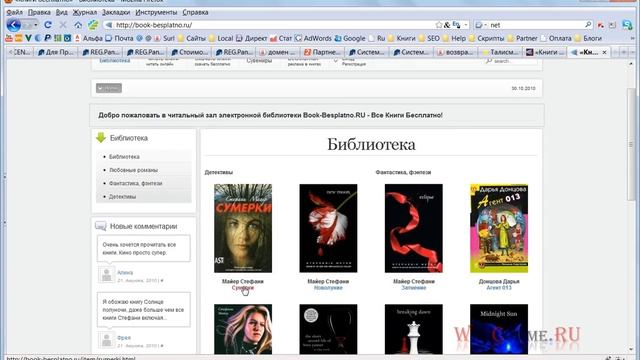Image resolution: width=640 pixels, height=360 pixels.
Task: Open the Новолуние book link
Action: (328, 288)
